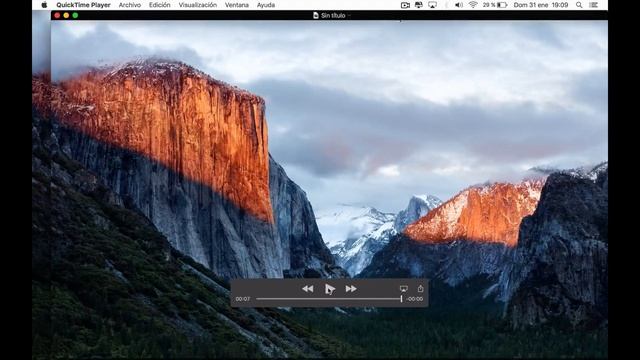The image size is (640, 360).
Task: Open the volume icon in the menu bar
Action: pyautogui.click(x=459, y=5)
